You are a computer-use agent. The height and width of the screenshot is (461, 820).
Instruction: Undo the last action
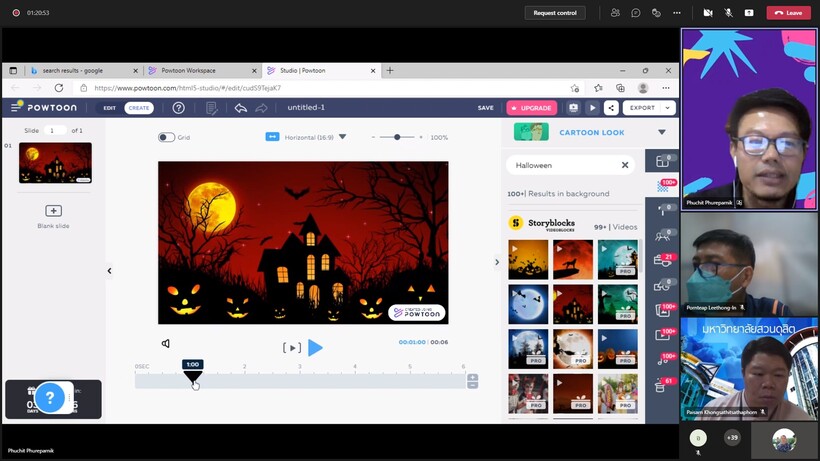tap(241, 108)
